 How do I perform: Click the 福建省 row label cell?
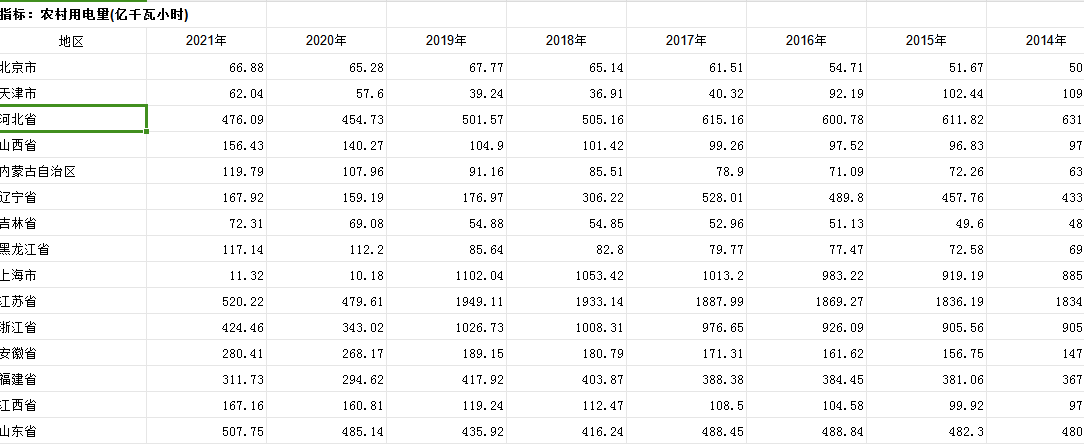73,379
